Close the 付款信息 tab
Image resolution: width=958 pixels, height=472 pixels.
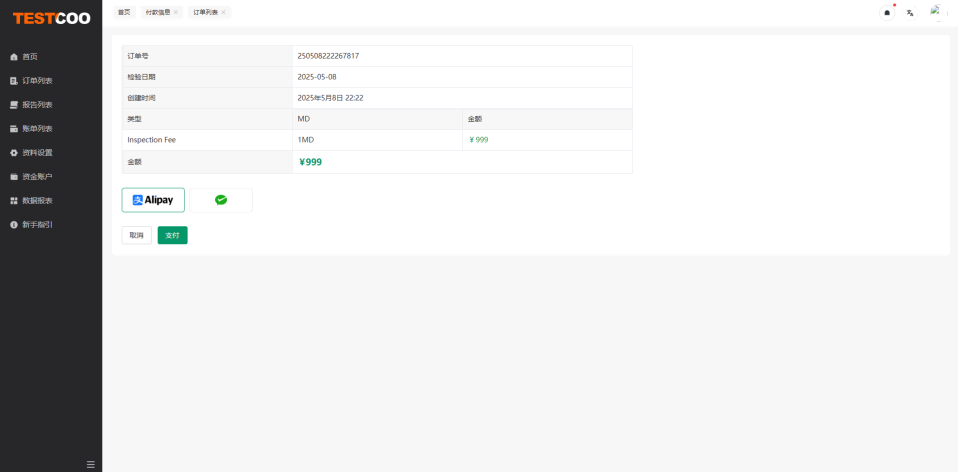176,12
